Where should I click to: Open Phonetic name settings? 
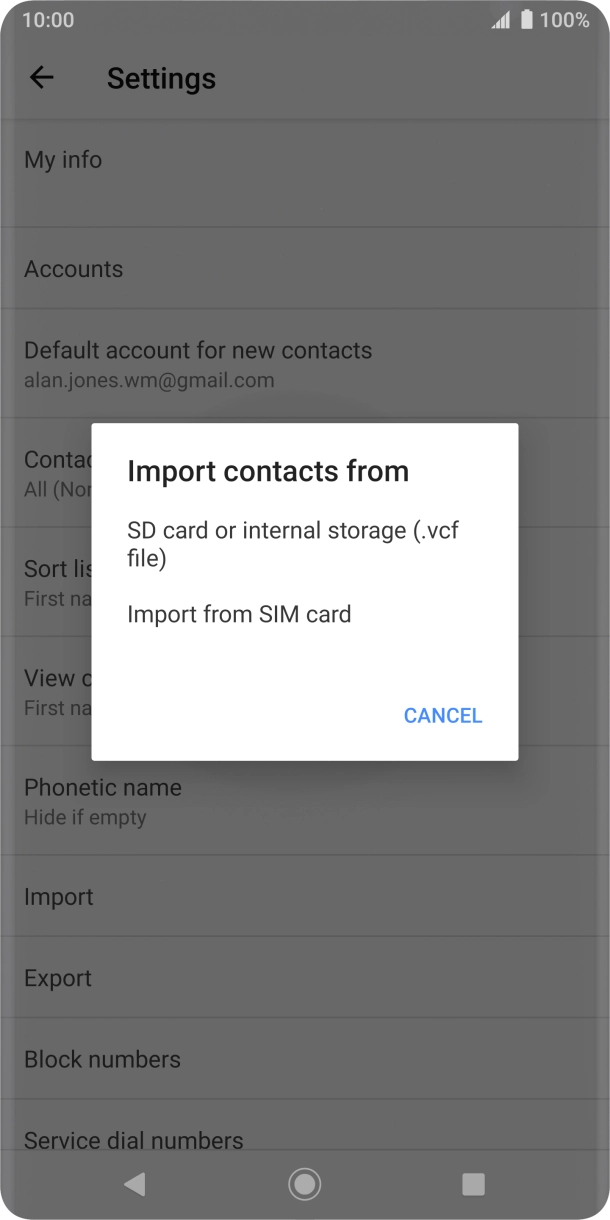point(102,800)
